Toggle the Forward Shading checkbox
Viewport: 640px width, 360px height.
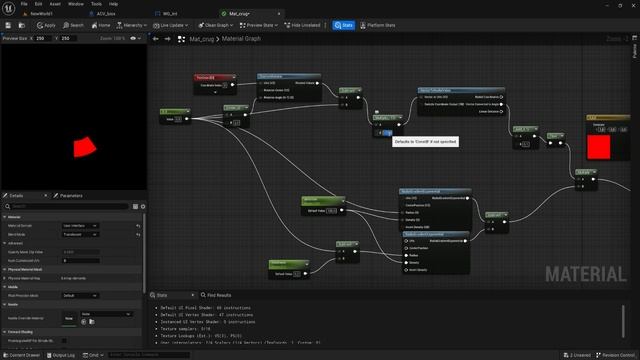(x=64, y=340)
